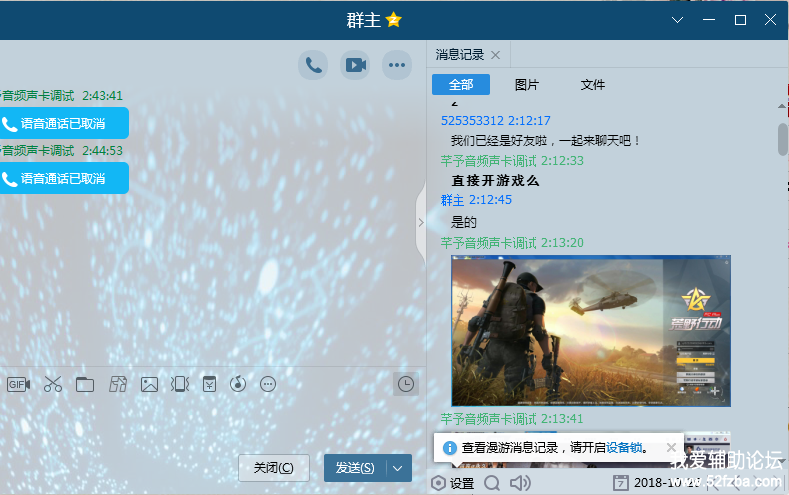Screen dimensions: 789x495
Task: Click the message history scrollbar thumb
Action: click(x=782, y=139)
